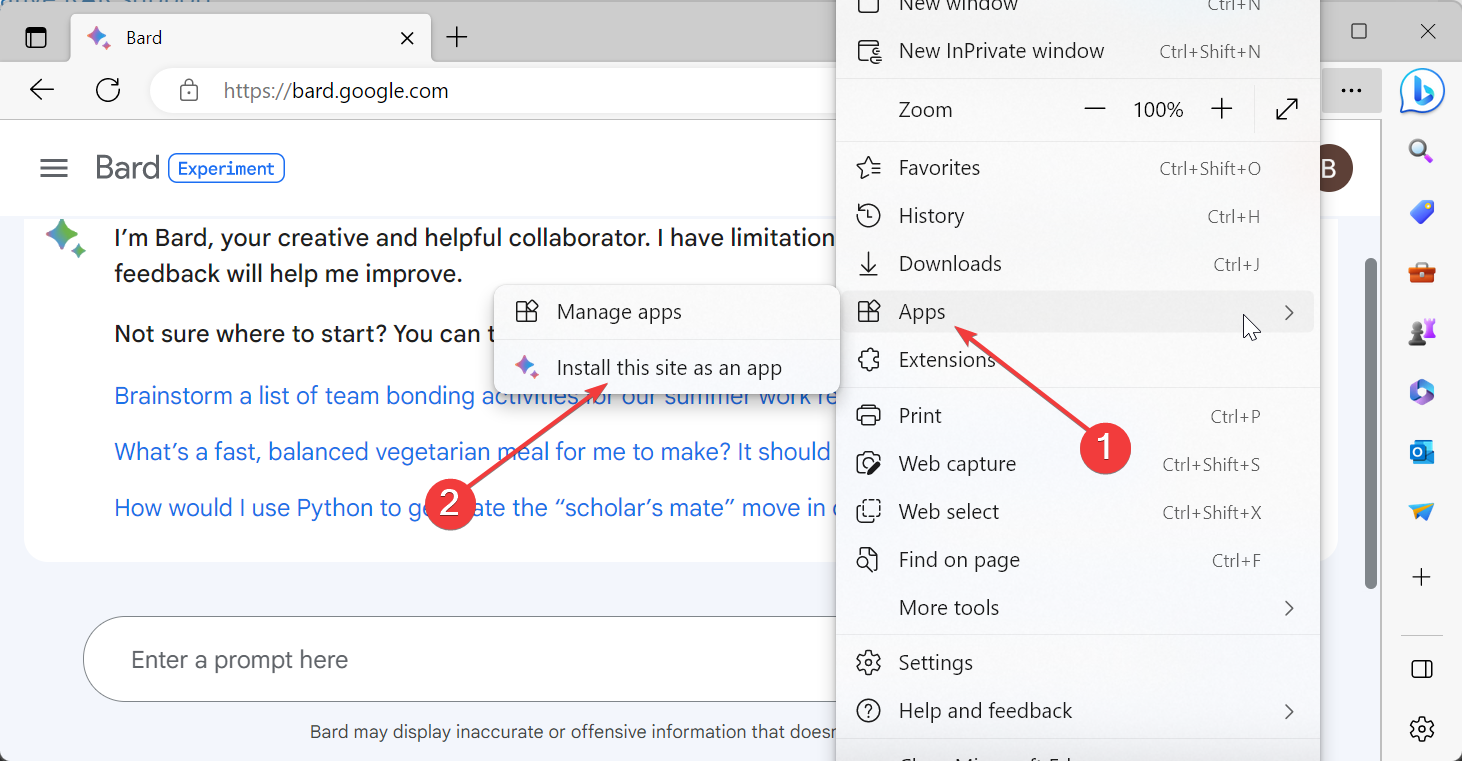This screenshot has width=1462, height=761.
Task: Click the Bing Chat sidebar icon
Action: (x=1421, y=92)
